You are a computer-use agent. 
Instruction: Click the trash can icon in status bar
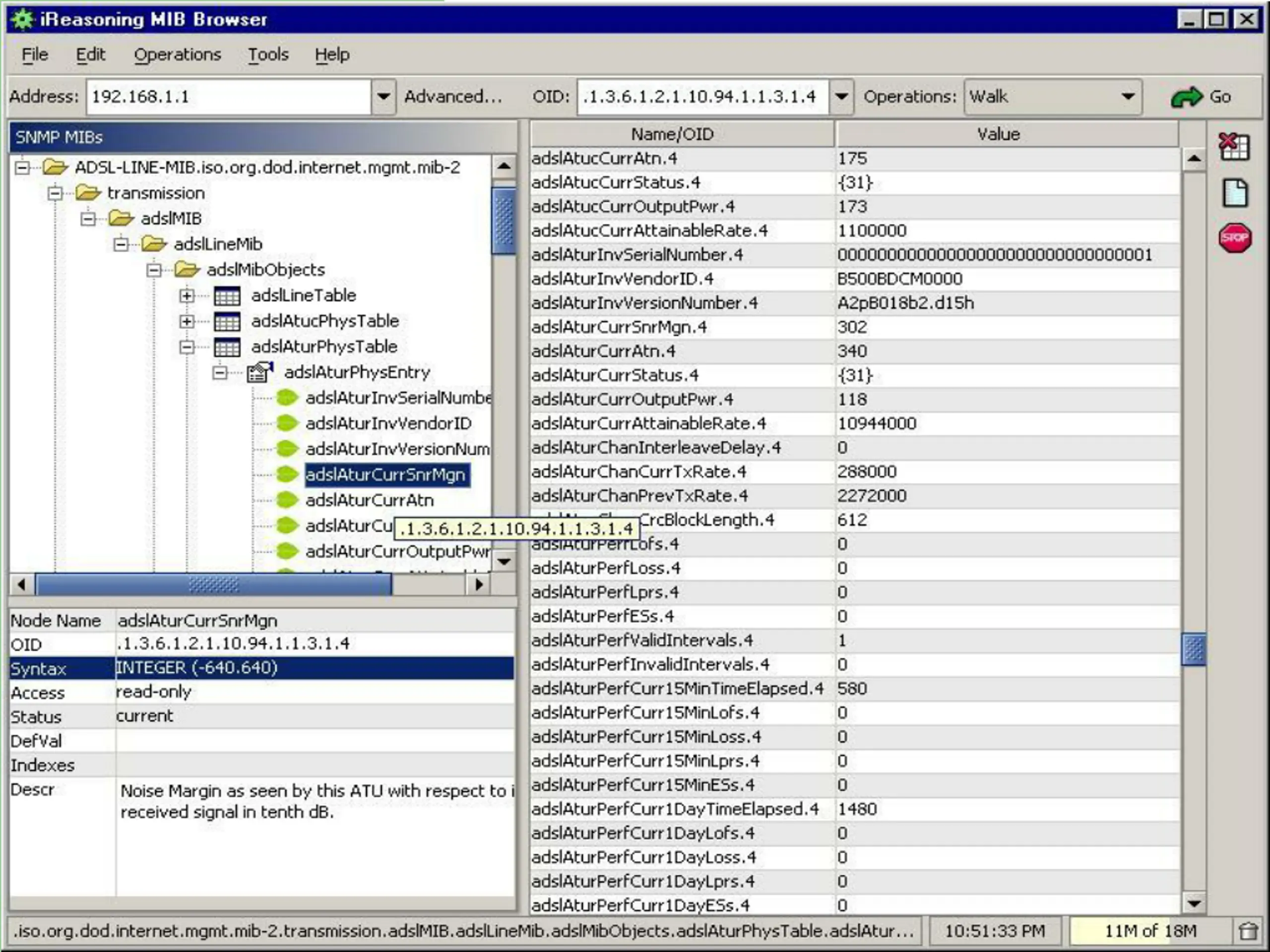[1247, 931]
